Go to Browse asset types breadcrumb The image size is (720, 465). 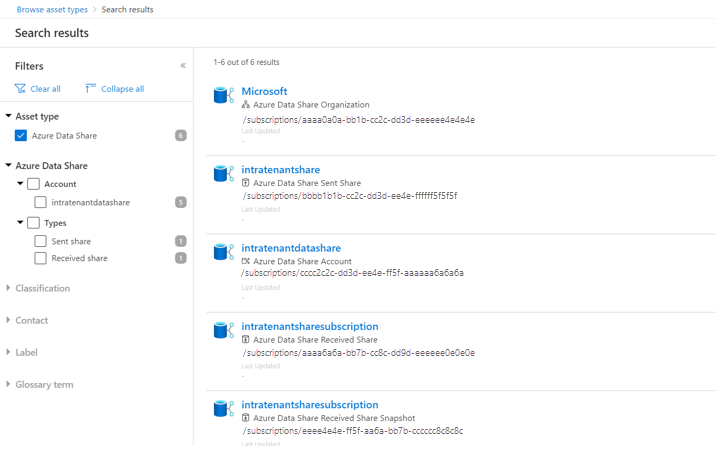pyautogui.click(x=52, y=10)
